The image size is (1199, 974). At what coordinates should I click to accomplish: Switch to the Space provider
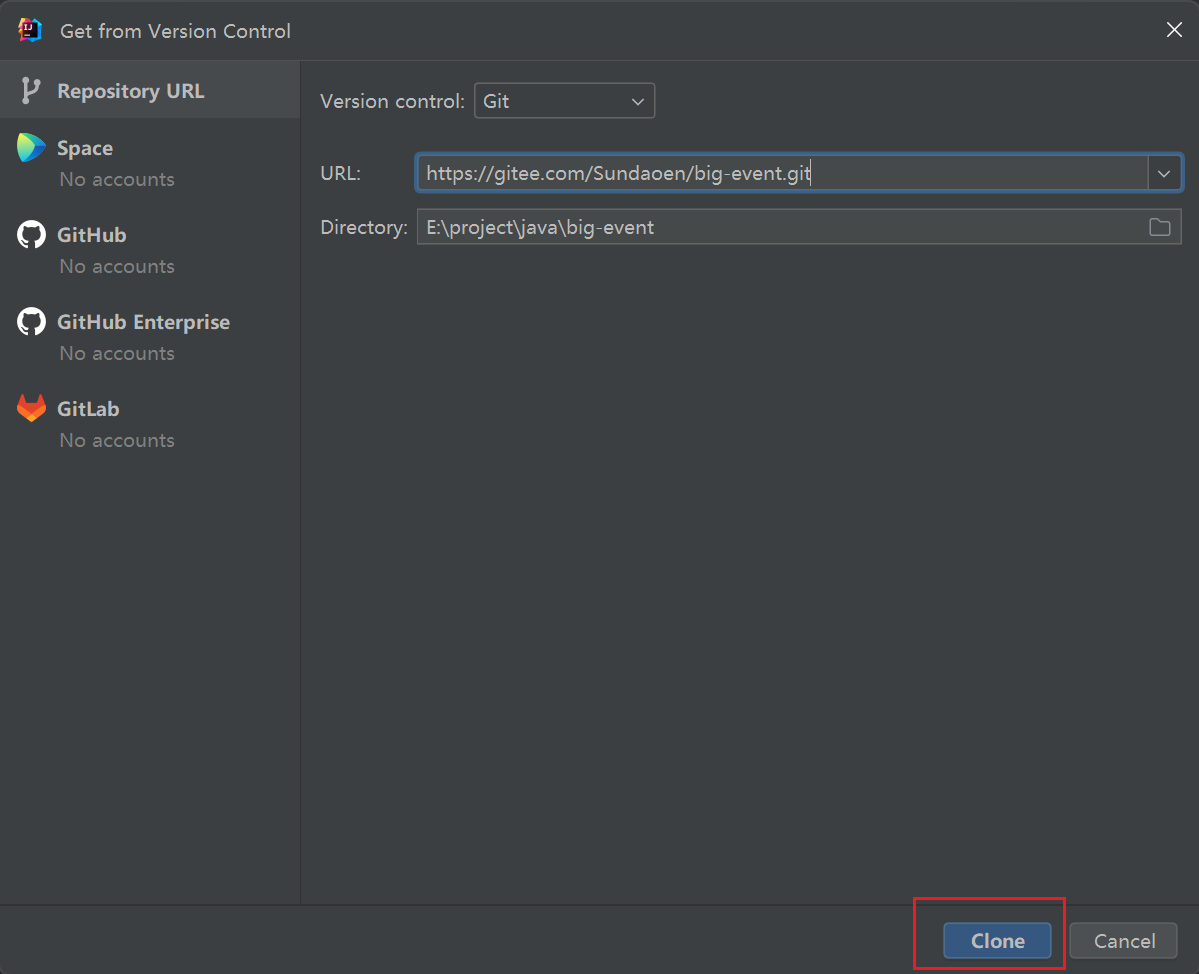(x=150, y=163)
